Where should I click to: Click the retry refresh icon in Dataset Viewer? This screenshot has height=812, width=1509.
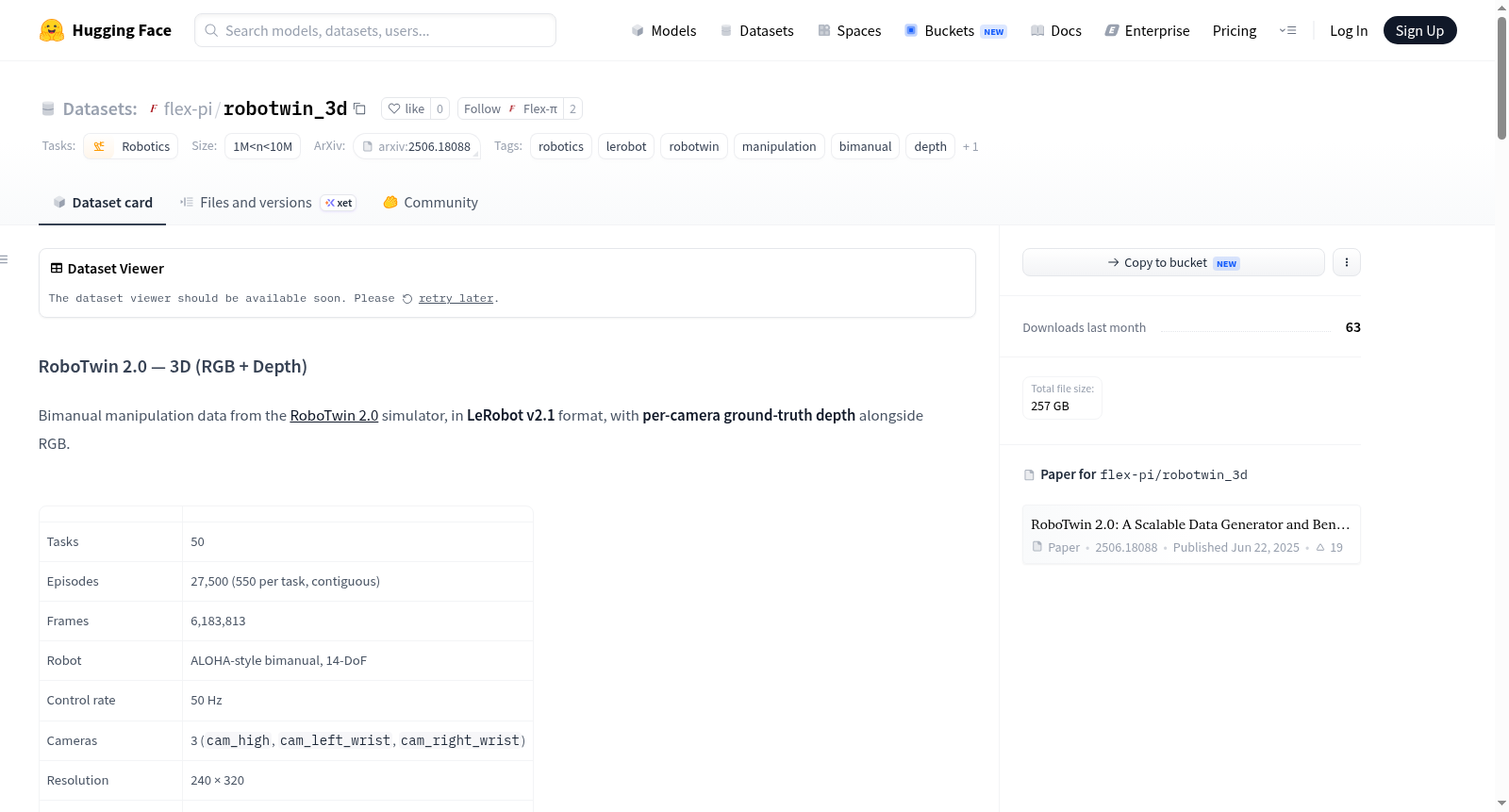(407, 299)
